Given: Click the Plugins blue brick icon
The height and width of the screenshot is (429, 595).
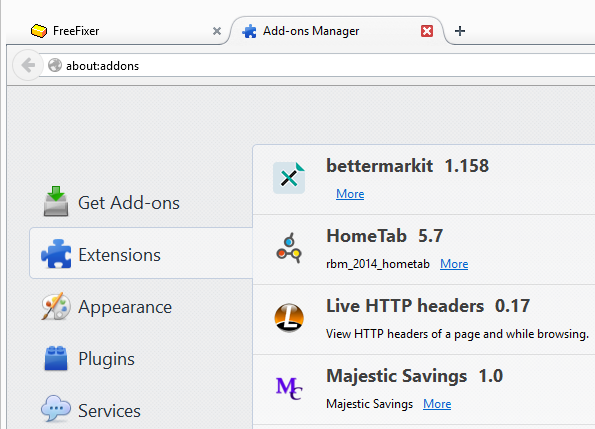Looking at the screenshot, I should coord(56,358).
